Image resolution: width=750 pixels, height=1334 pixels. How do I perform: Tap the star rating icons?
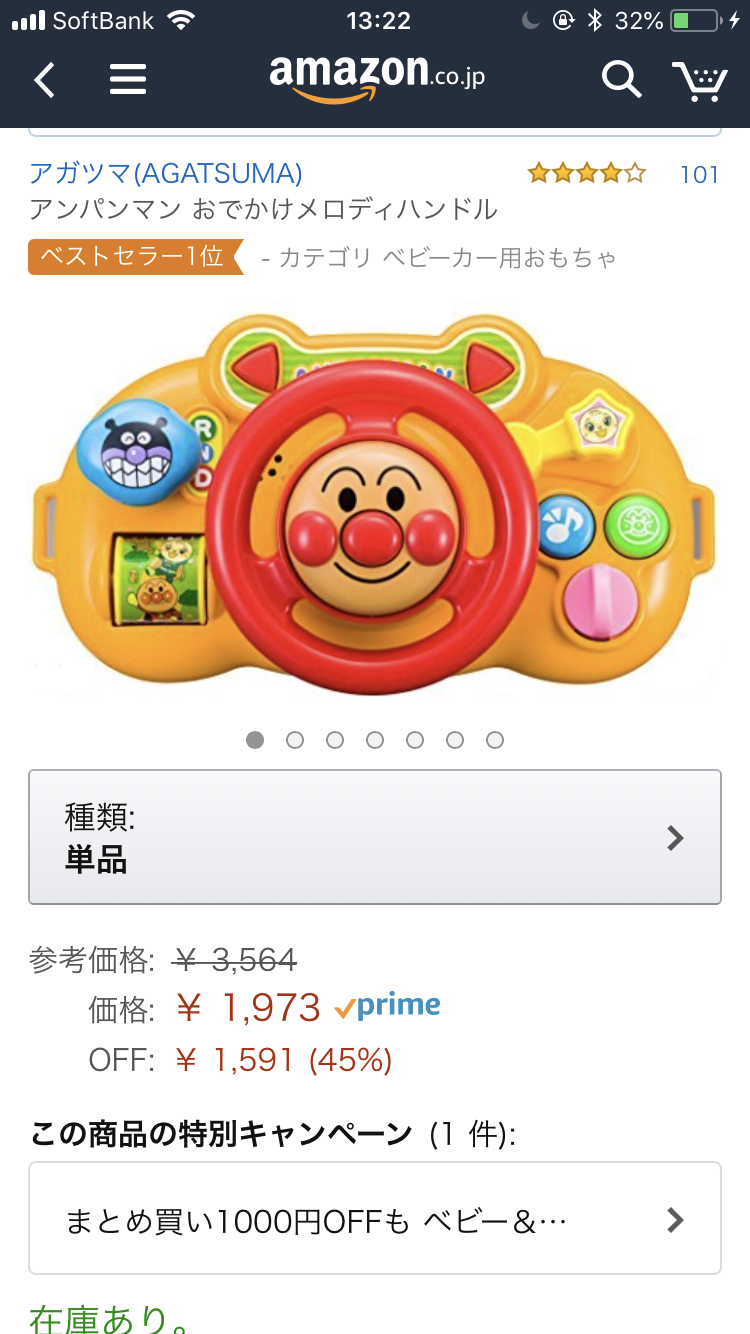[587, 174]
